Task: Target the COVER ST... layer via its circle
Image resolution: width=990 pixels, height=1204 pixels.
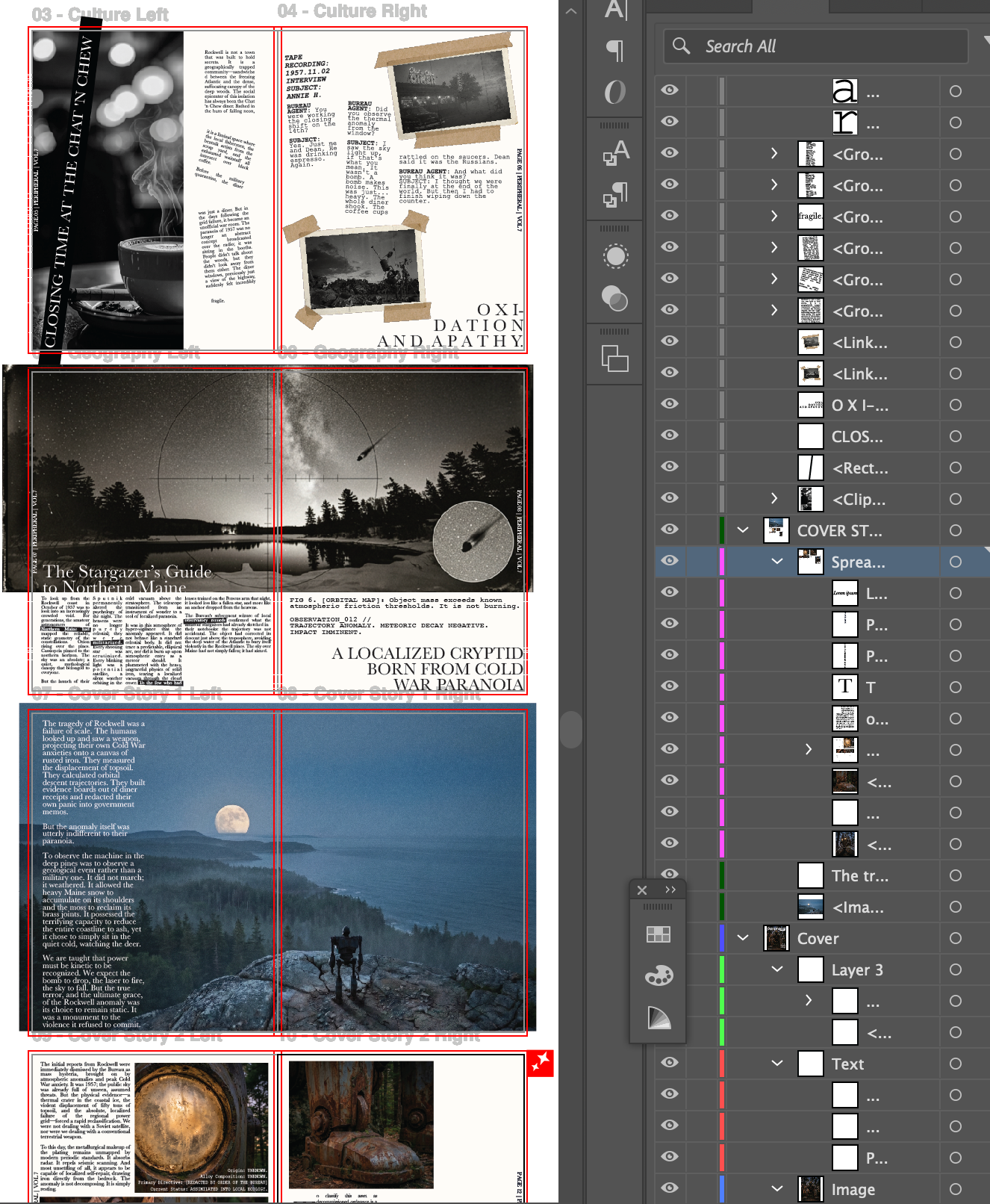Action: [956, 530]
